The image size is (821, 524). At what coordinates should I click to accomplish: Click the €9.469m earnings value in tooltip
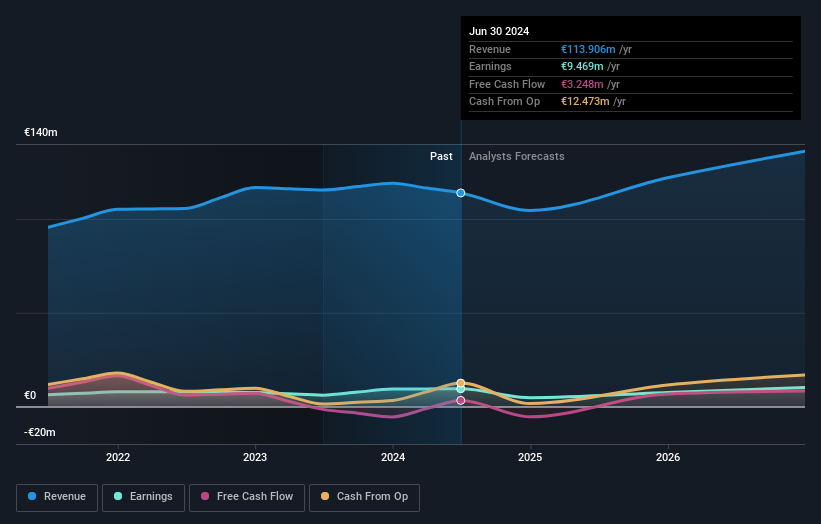coord(582,66)
